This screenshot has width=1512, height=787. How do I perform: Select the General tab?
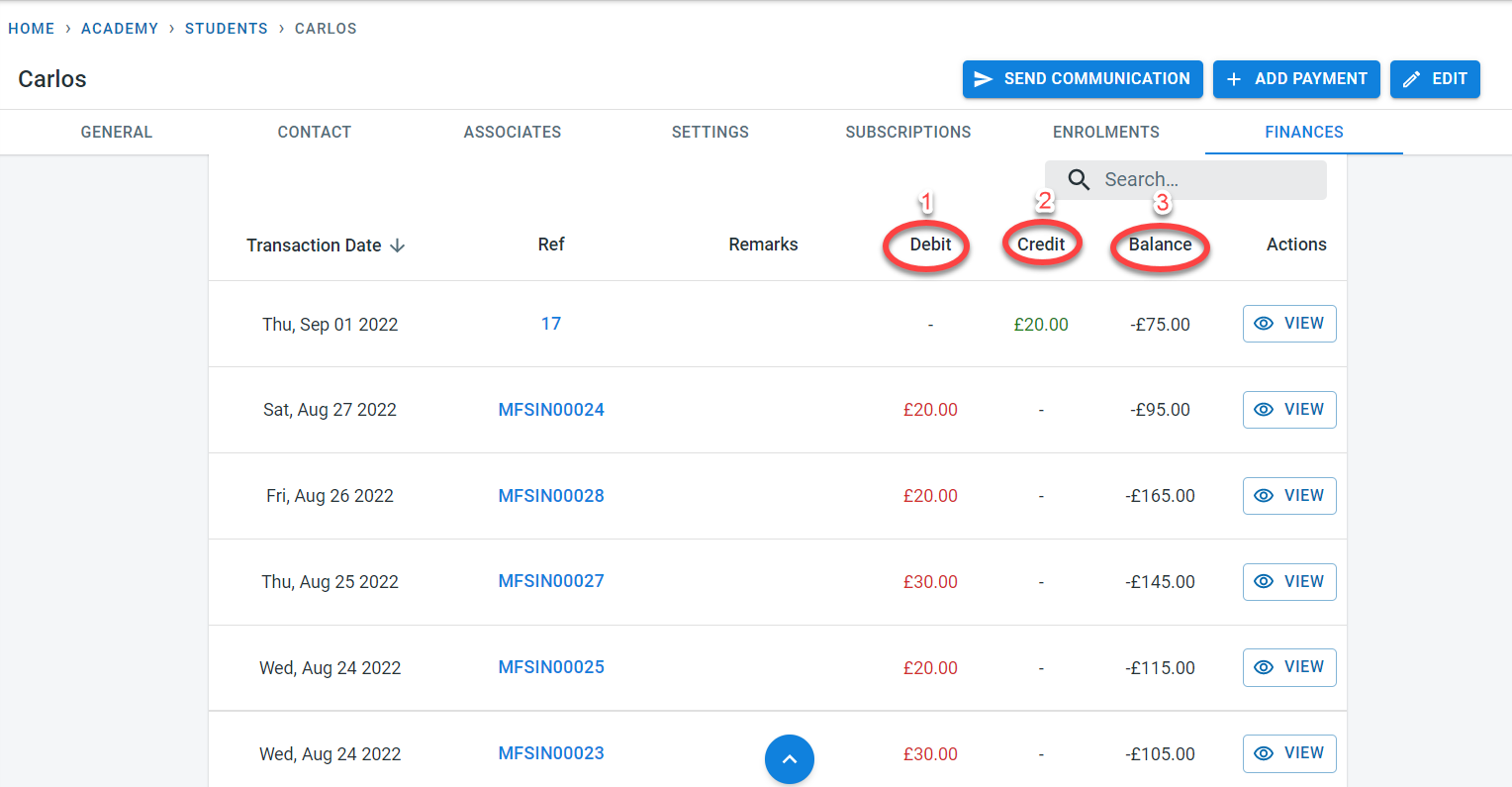[x=116, y=132]
